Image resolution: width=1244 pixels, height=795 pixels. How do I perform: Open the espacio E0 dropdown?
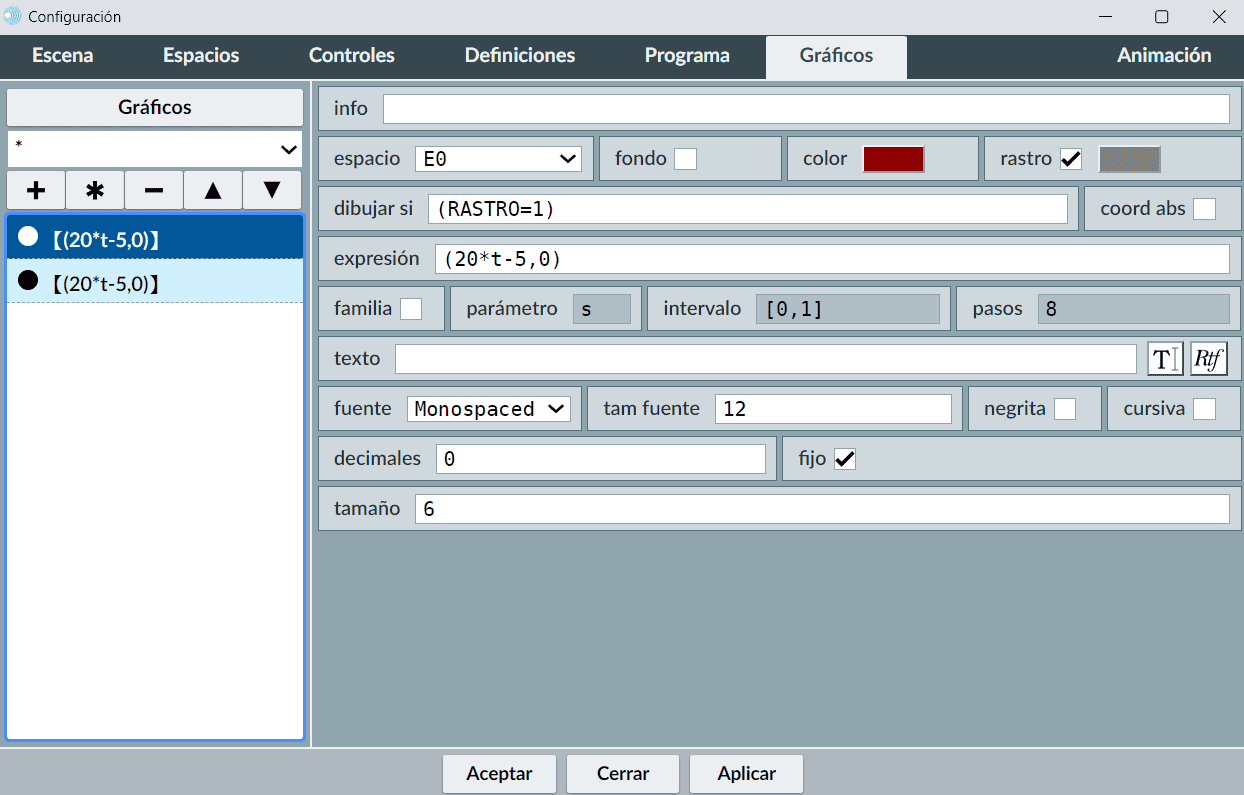coord(498,159)
